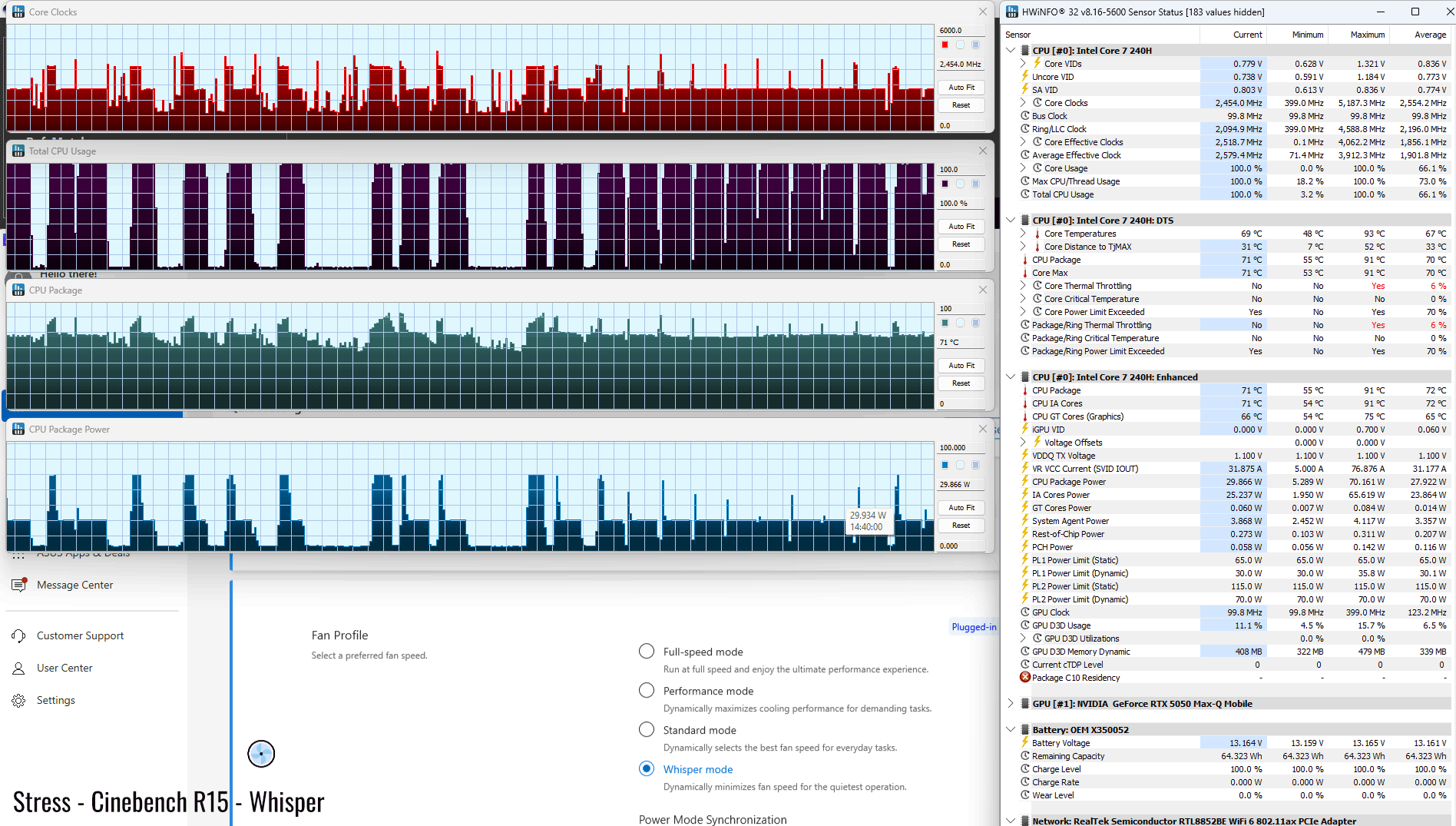Viewport: 1456px width, 826px height.
Task: Click Reset in CPU Package graph
Action: (961, 383)
